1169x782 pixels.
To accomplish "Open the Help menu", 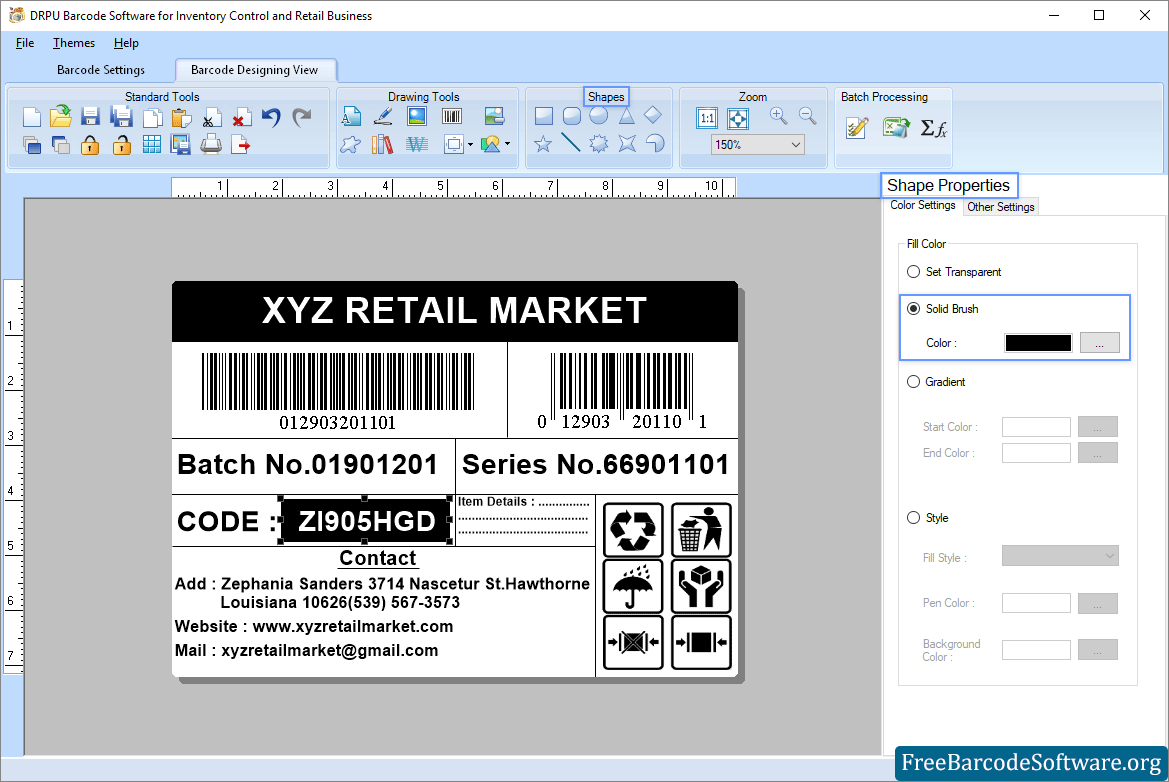I will tap(126, 43).
